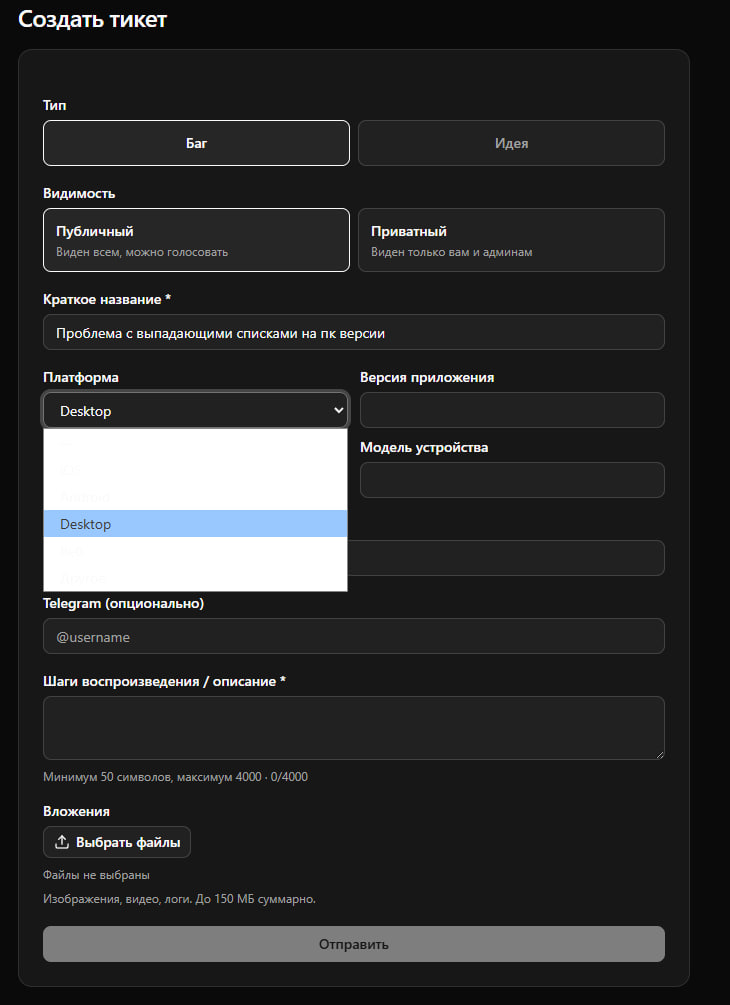Click the Вложения label
Viewport: 730px width, 1005px height.
(x=76, y=811)
